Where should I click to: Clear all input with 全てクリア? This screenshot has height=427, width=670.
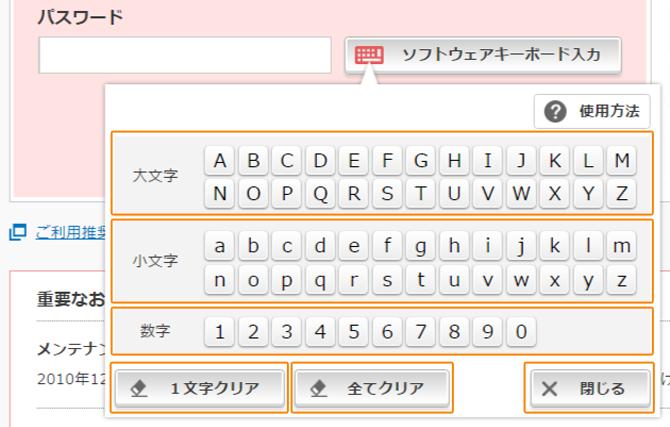click(371, 388)
